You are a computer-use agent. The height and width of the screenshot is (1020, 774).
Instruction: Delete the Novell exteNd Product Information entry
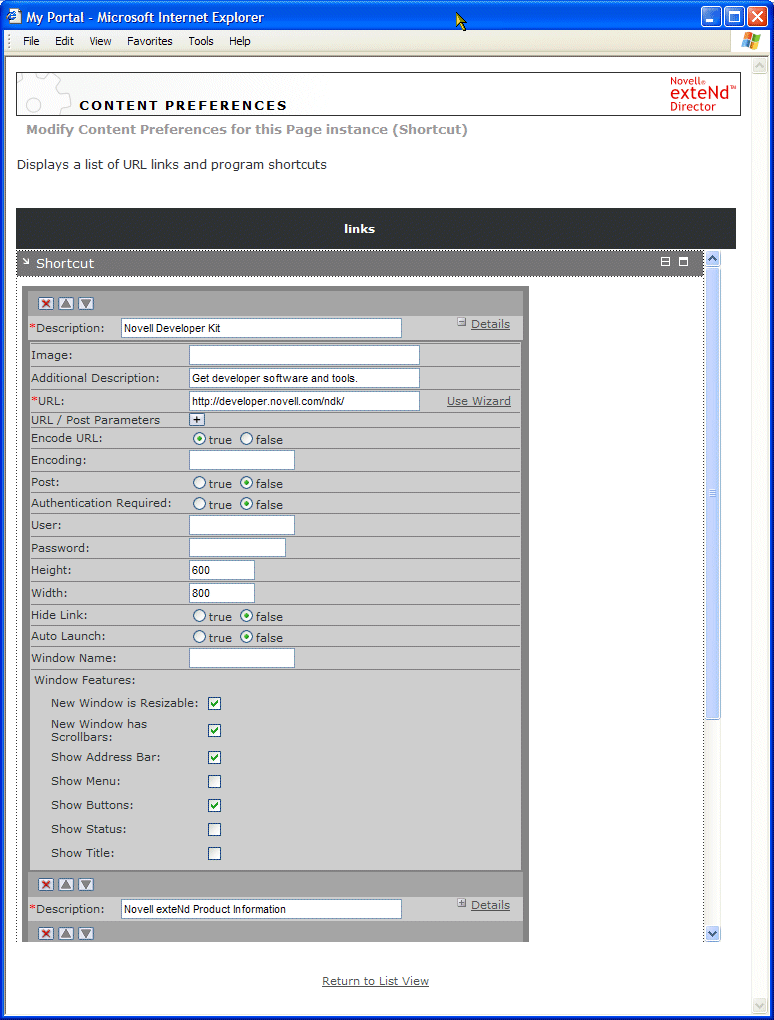tap(46, 885)
